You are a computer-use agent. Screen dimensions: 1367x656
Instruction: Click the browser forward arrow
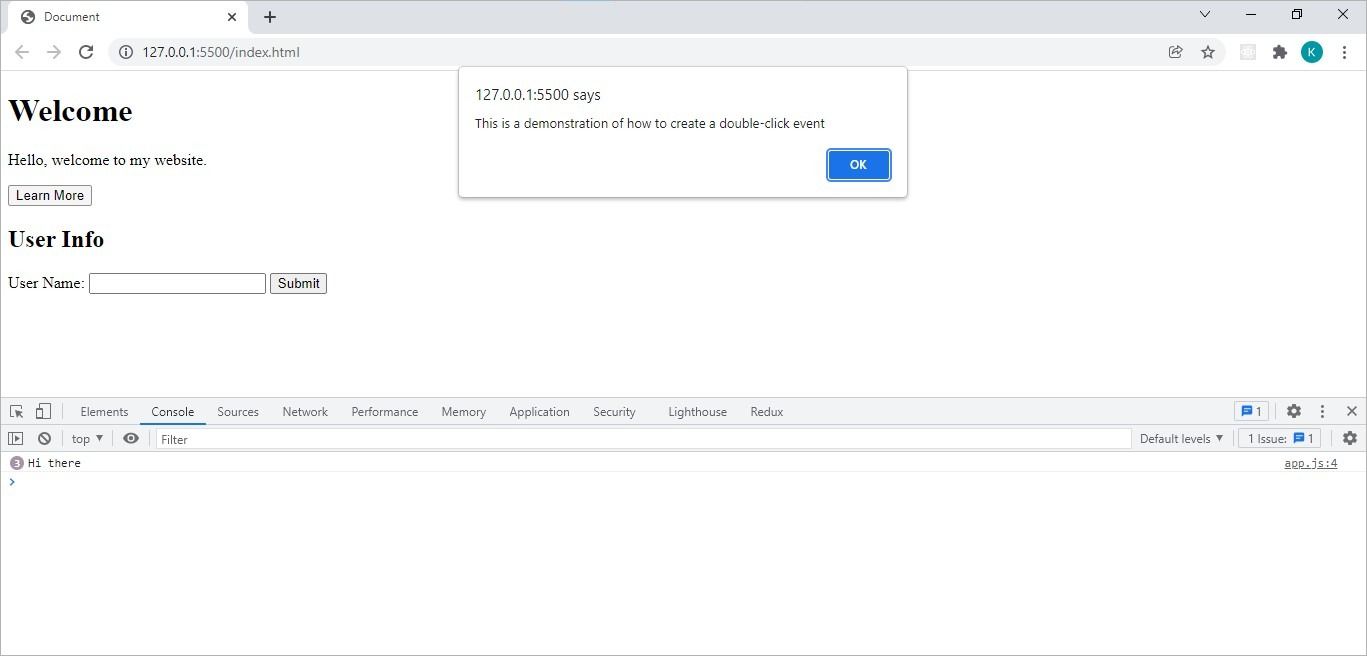[54, 52]
